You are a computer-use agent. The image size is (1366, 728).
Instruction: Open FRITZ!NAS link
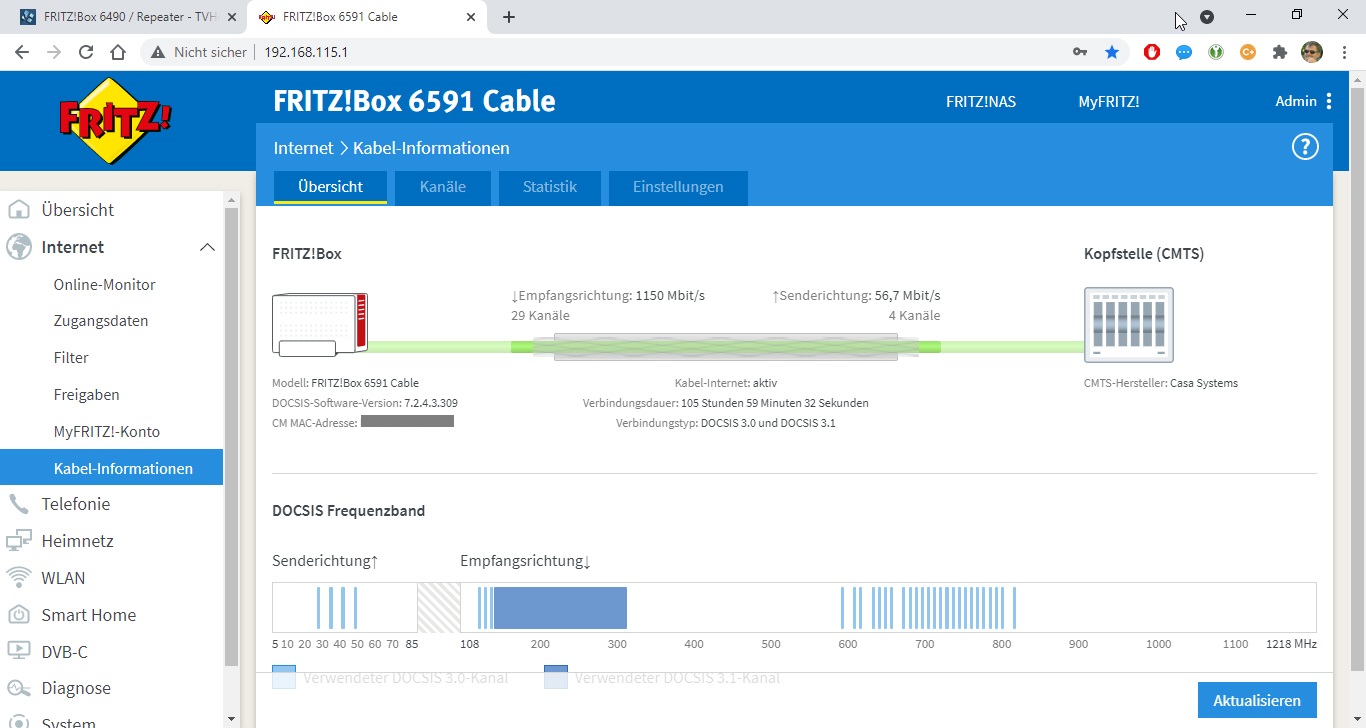coord(981,101)
